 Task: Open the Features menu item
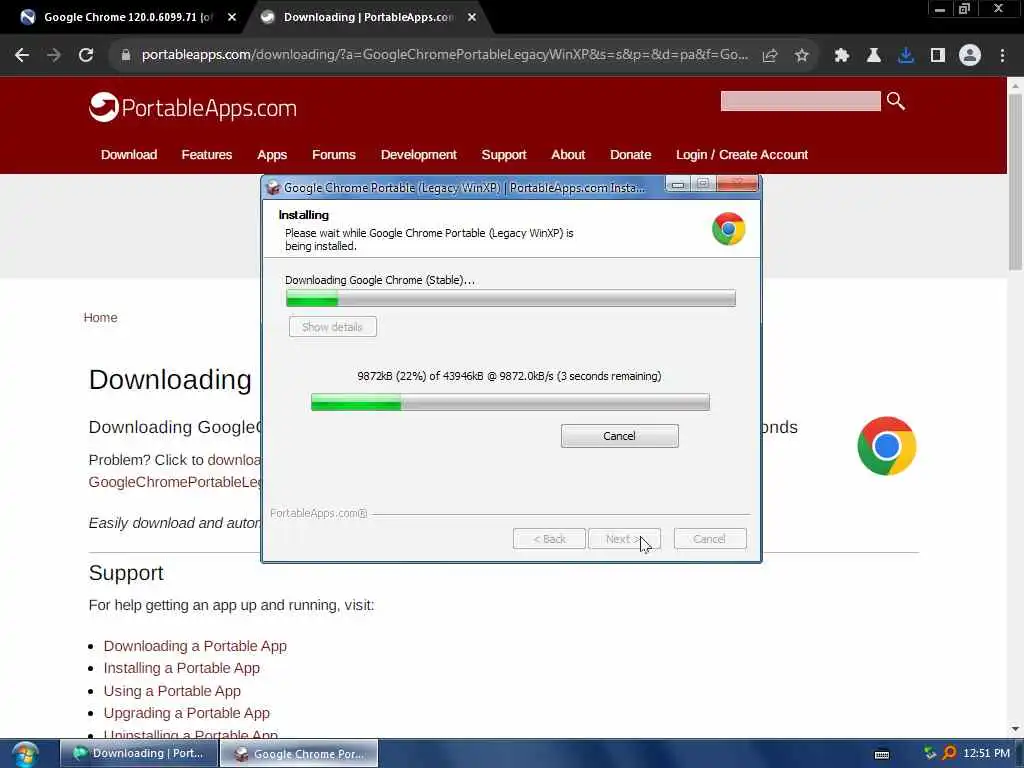(206, 155)
